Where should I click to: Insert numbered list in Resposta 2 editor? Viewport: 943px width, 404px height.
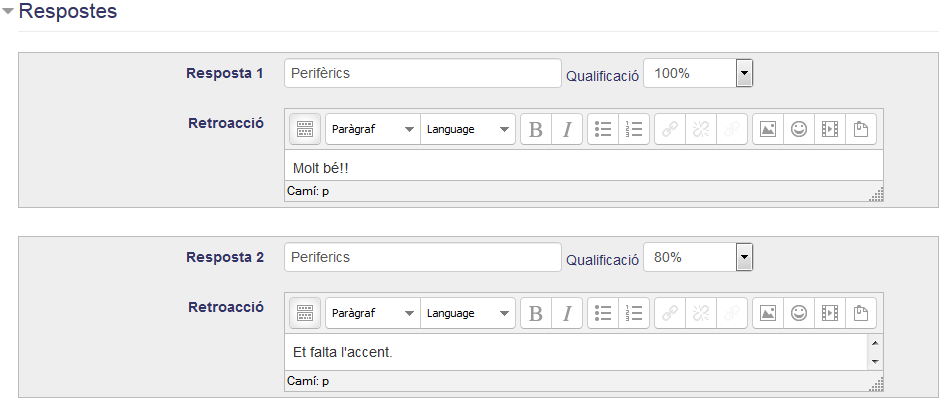pyautogui.click(x=634, y=313)
